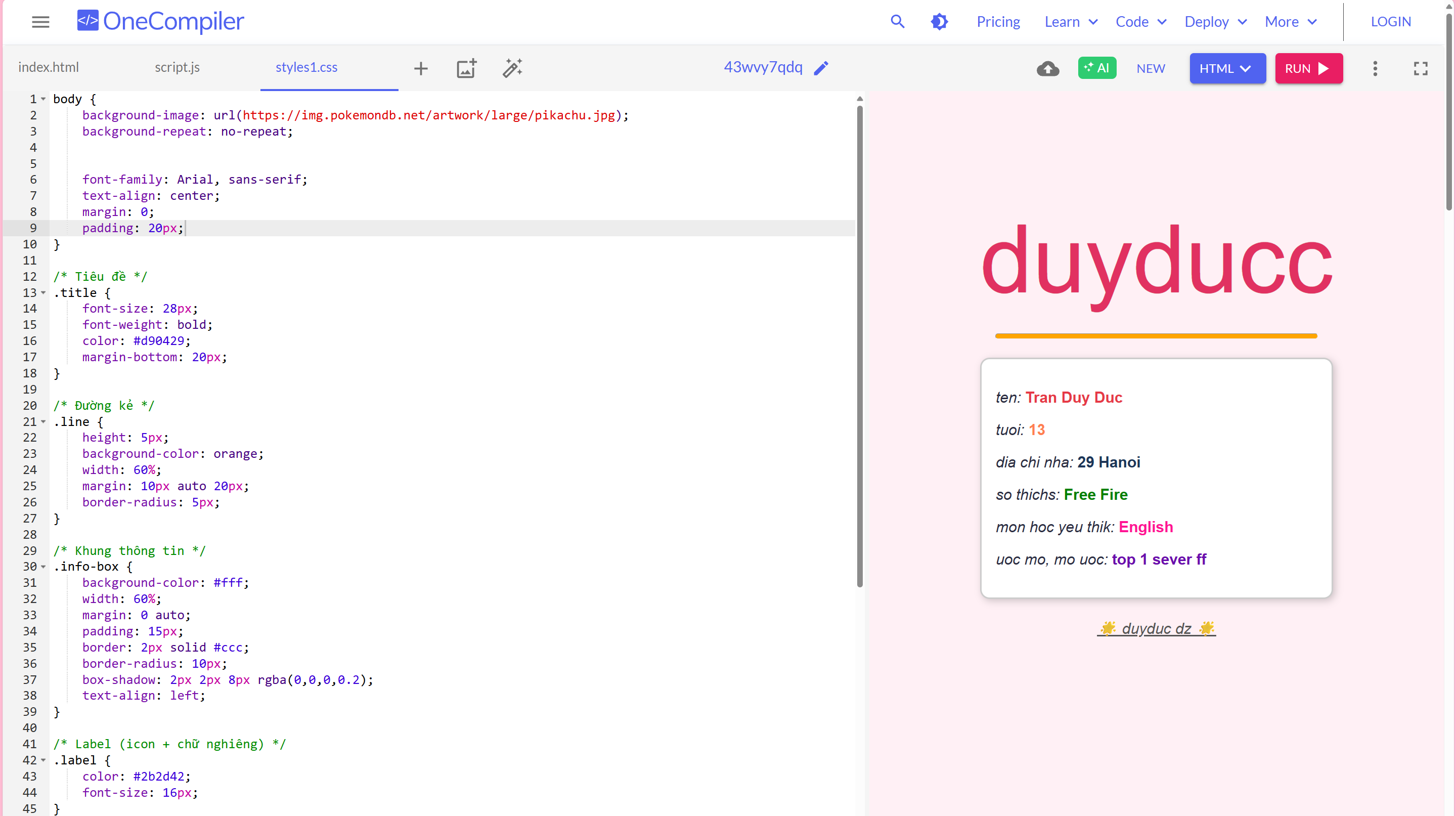Click the search magnifier icon
The image size is (1456, 816).
(897, 22)
